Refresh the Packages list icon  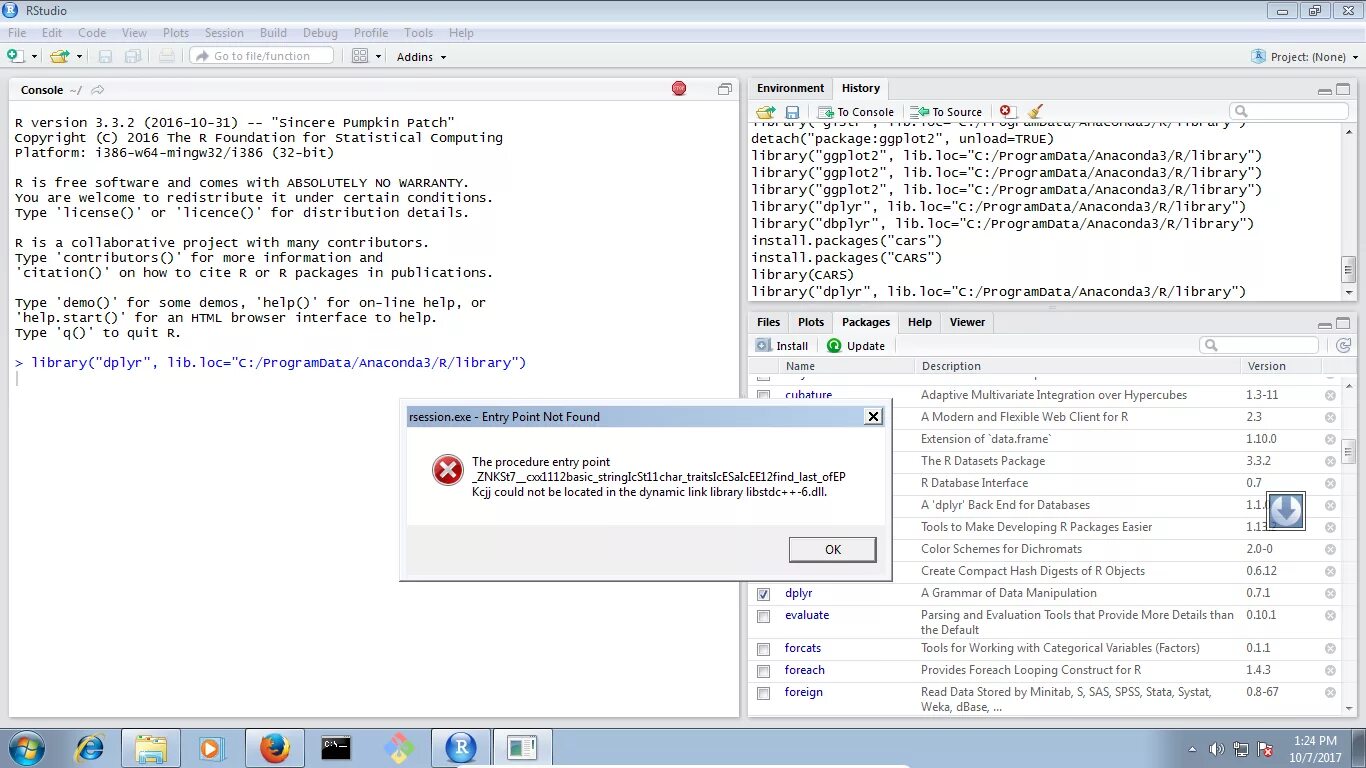click(1343, 345)
